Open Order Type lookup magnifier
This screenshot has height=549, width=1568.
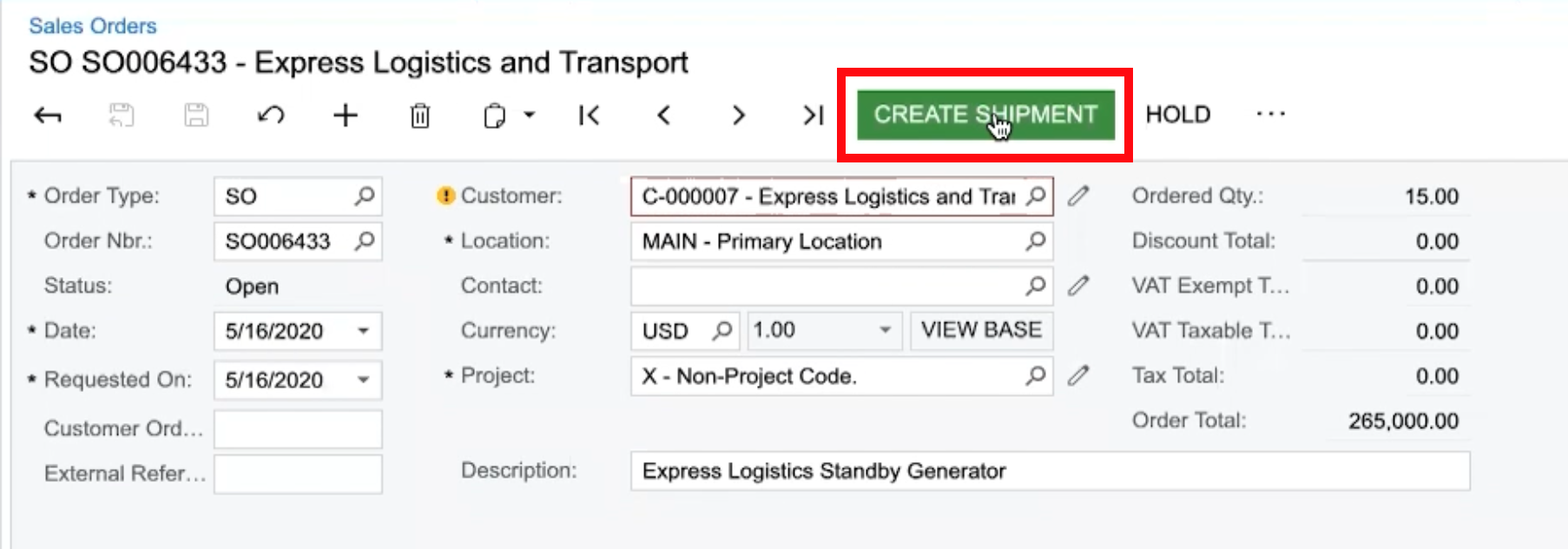(365, 196)
